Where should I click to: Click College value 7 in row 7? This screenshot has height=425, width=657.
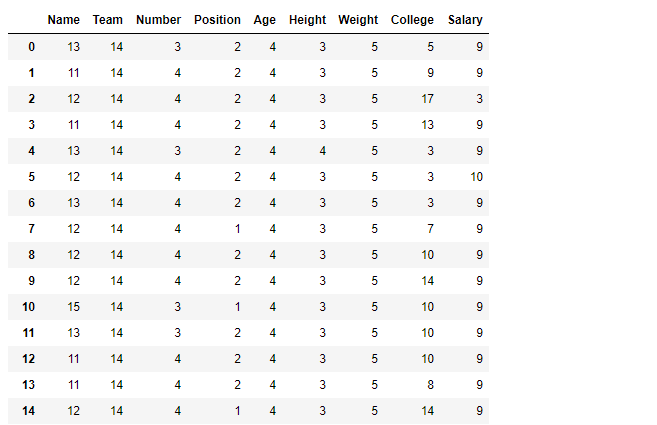pos(430,228)
